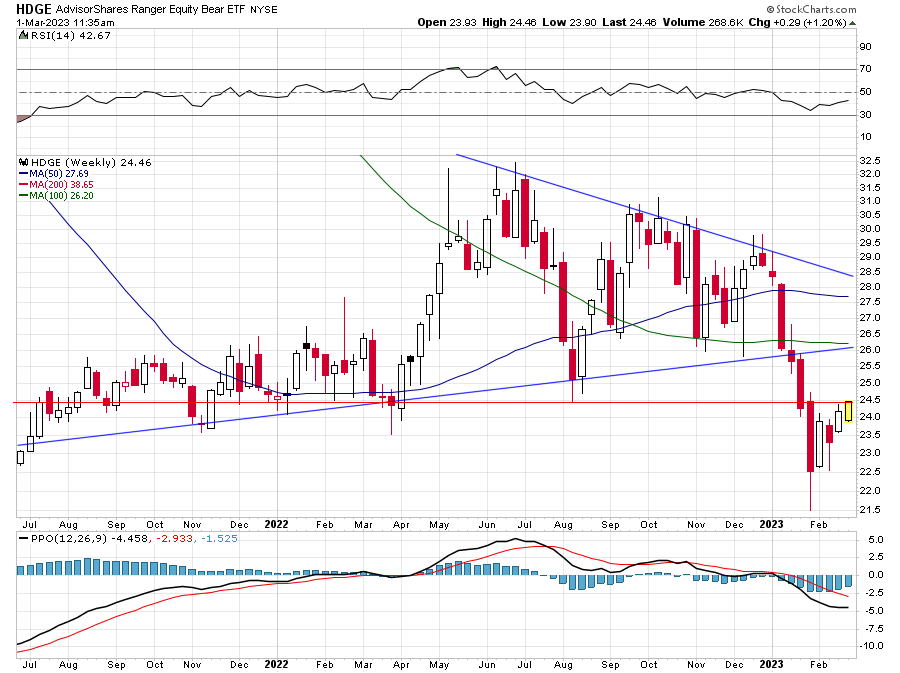The height and width of the screenshot is (673, 900).
Task: Click the 0.0 label on PPO scale
Action: coord(875,575)
